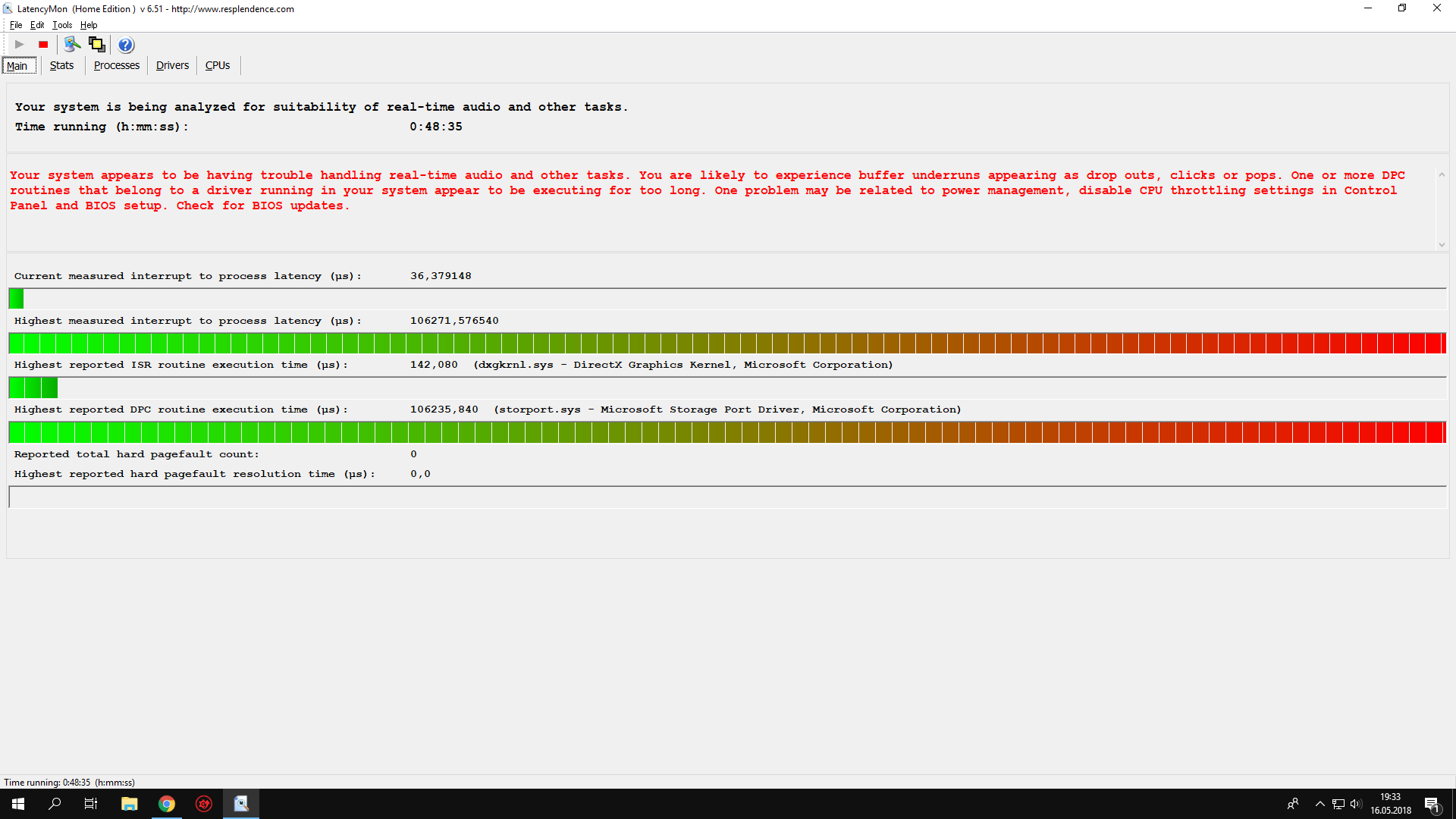Click the grayed Start monitor play icon
The image size is (1456, 819).
[20, 45]
